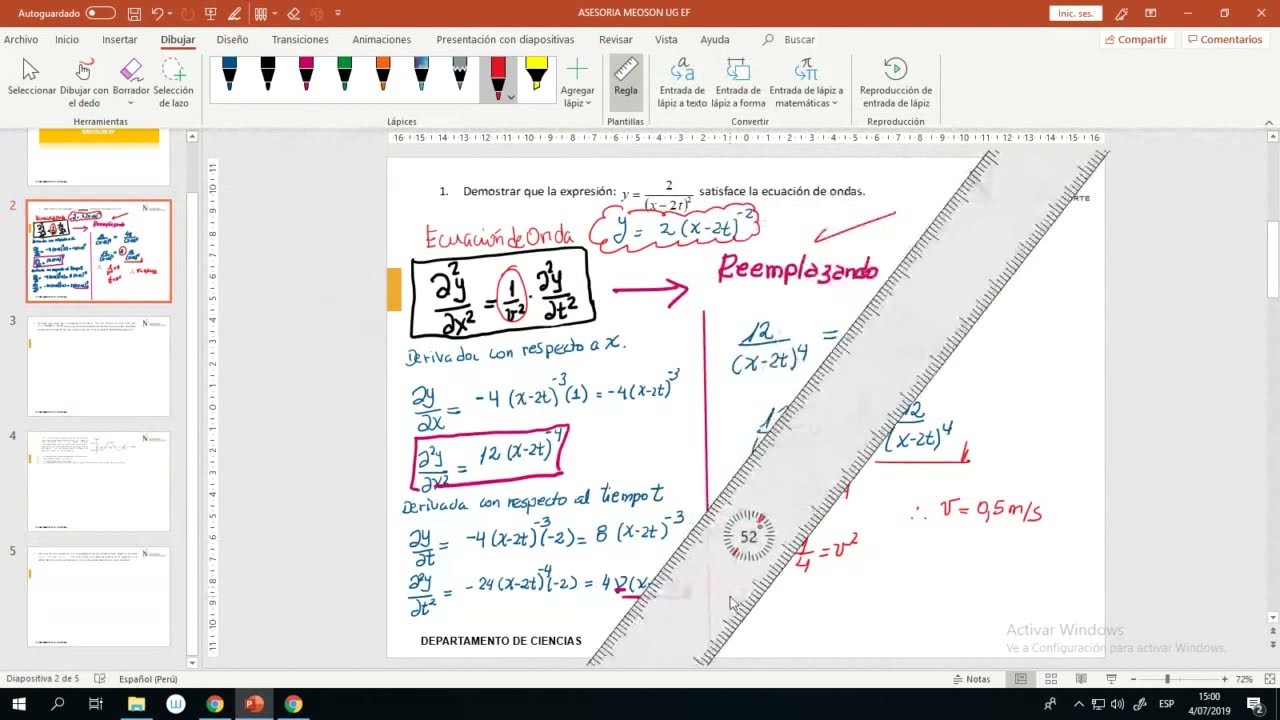
Task: Select the blue pen
Action: pyautogui.click(x=229, y=75)
